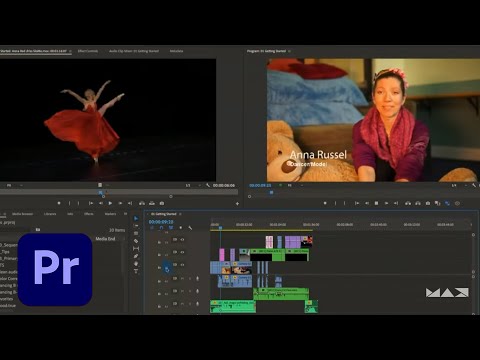This screenshot has height=360, width=480.
Task: Open the Program panel menu
Action: [x=289, y=51]
